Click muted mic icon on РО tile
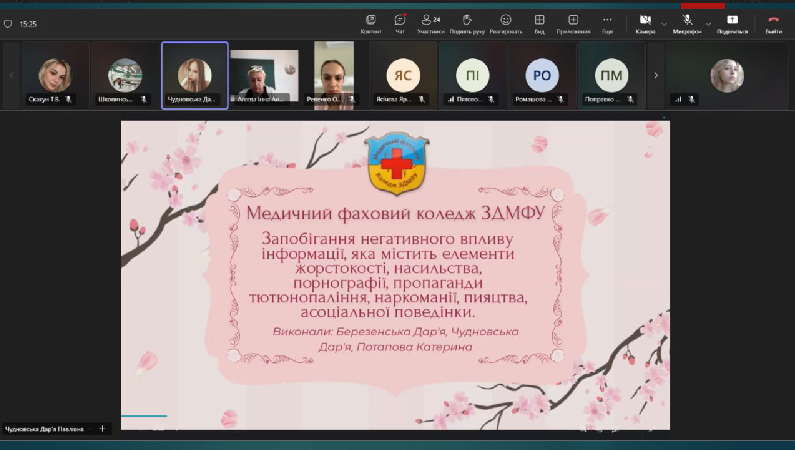795x450 pixels. point(560,99)
